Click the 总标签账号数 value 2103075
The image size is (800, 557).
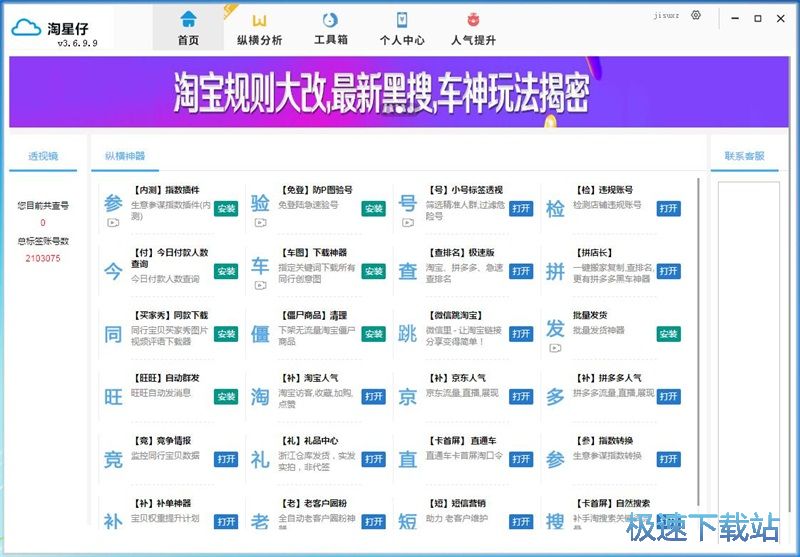(43, 259)
